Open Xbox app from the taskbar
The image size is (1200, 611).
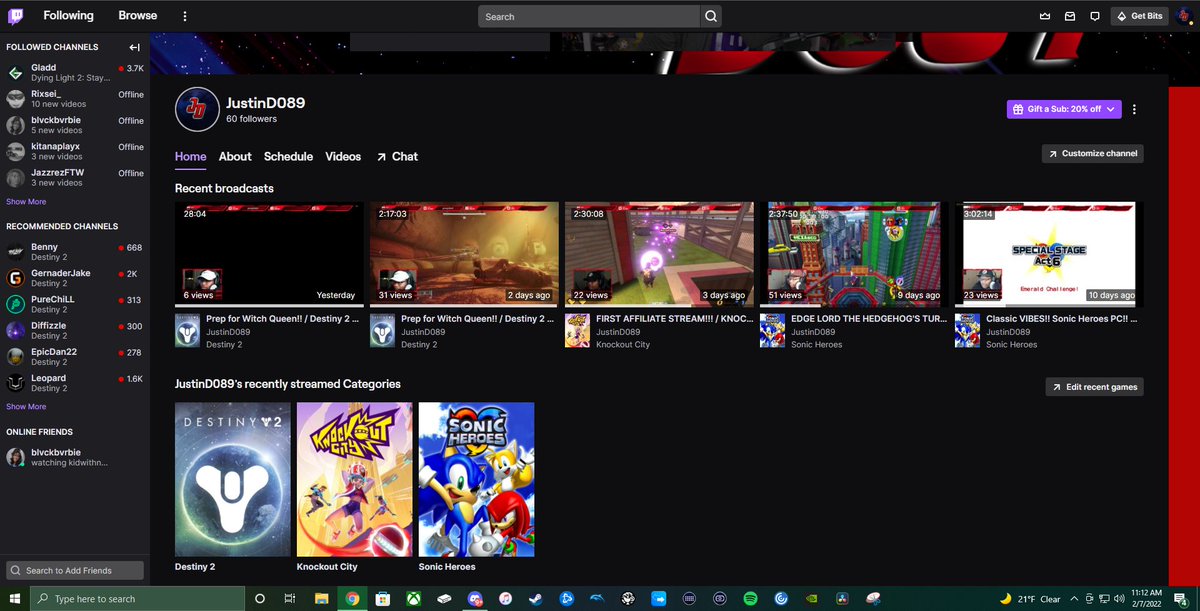pyautogui.click(x=413, y=598)
